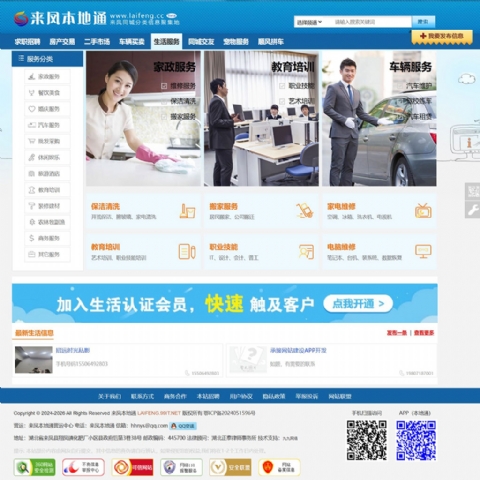This screenshot has width=480, height=480.
Task: Click the 餐饮美食 wine glass icon
Action: tap(32, 93)
